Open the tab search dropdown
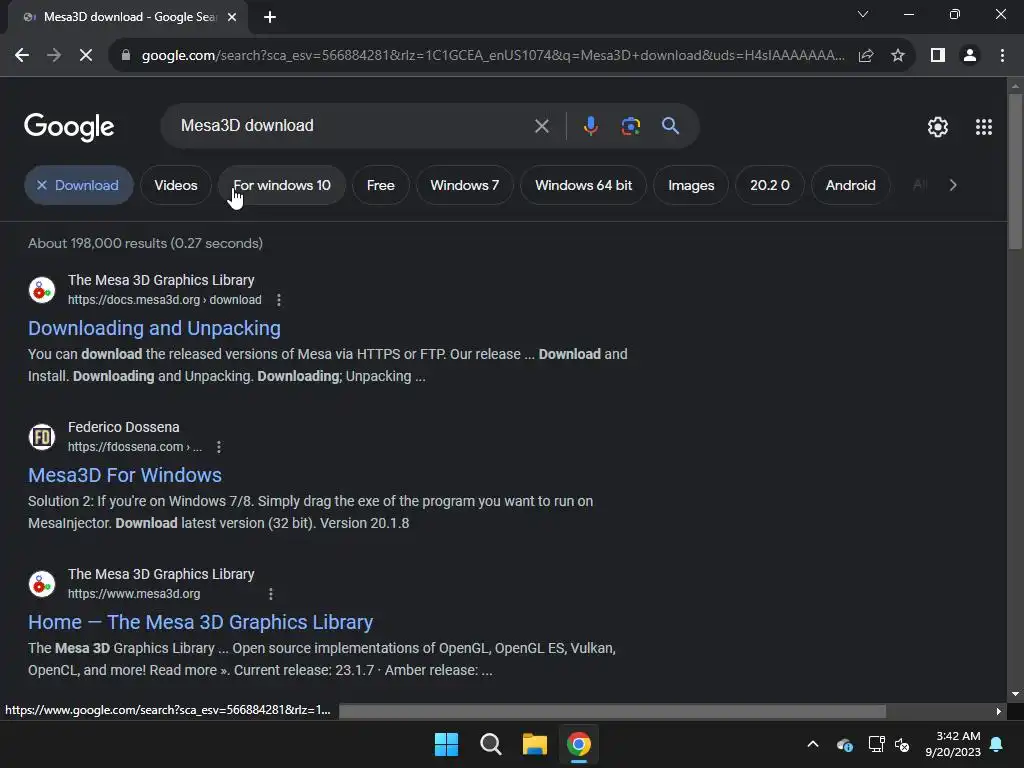The width and height of the screenshot is (1024, 768). tap(863, 14)
